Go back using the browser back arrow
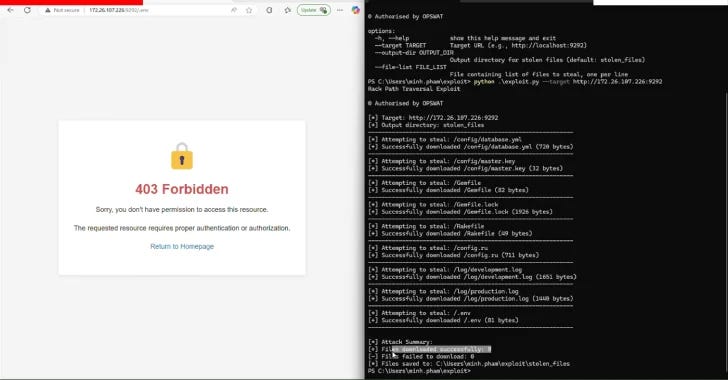The height and width of the screenshot is (380, 728). (10, 10)
